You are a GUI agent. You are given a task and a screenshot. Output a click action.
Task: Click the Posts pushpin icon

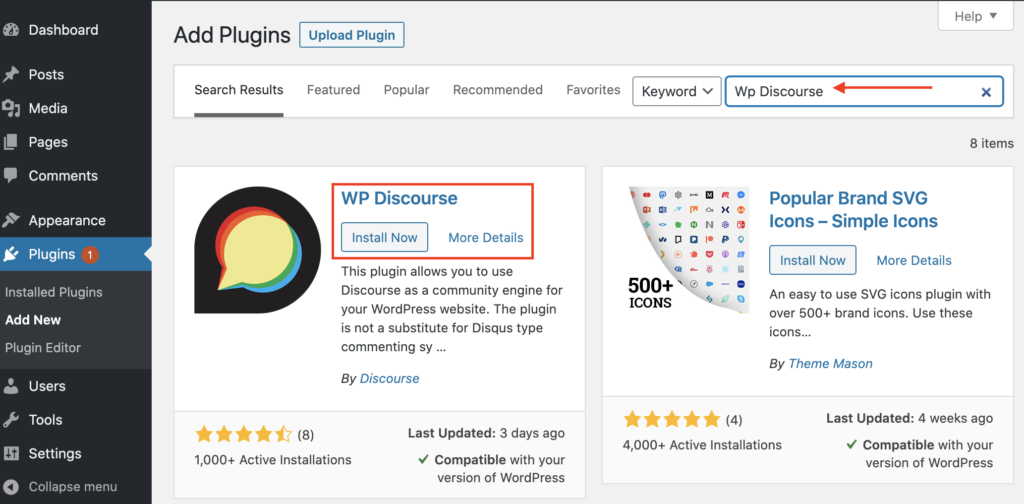click(x=10, y=74)
